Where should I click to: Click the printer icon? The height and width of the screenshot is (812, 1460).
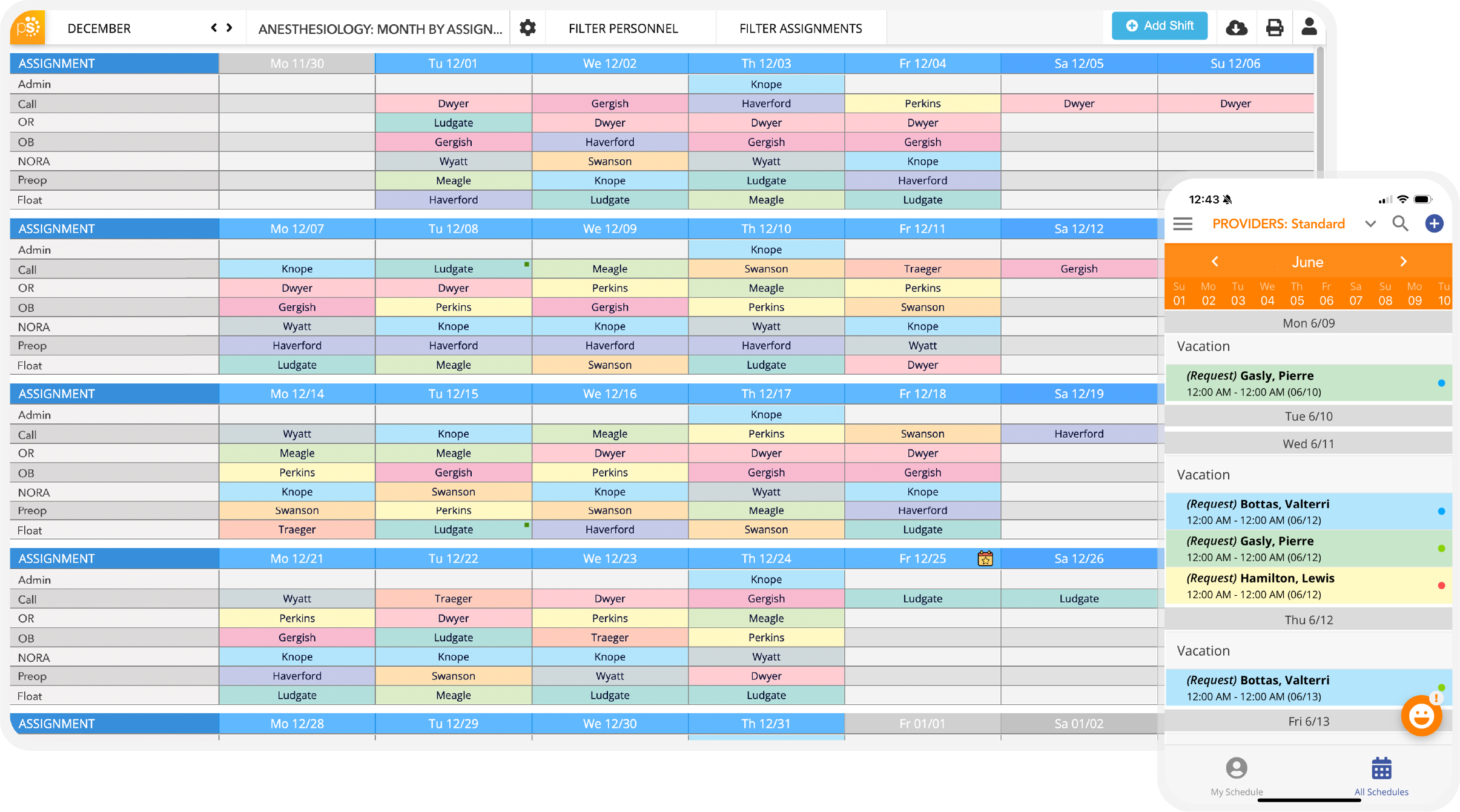[x=1274, y=28]
